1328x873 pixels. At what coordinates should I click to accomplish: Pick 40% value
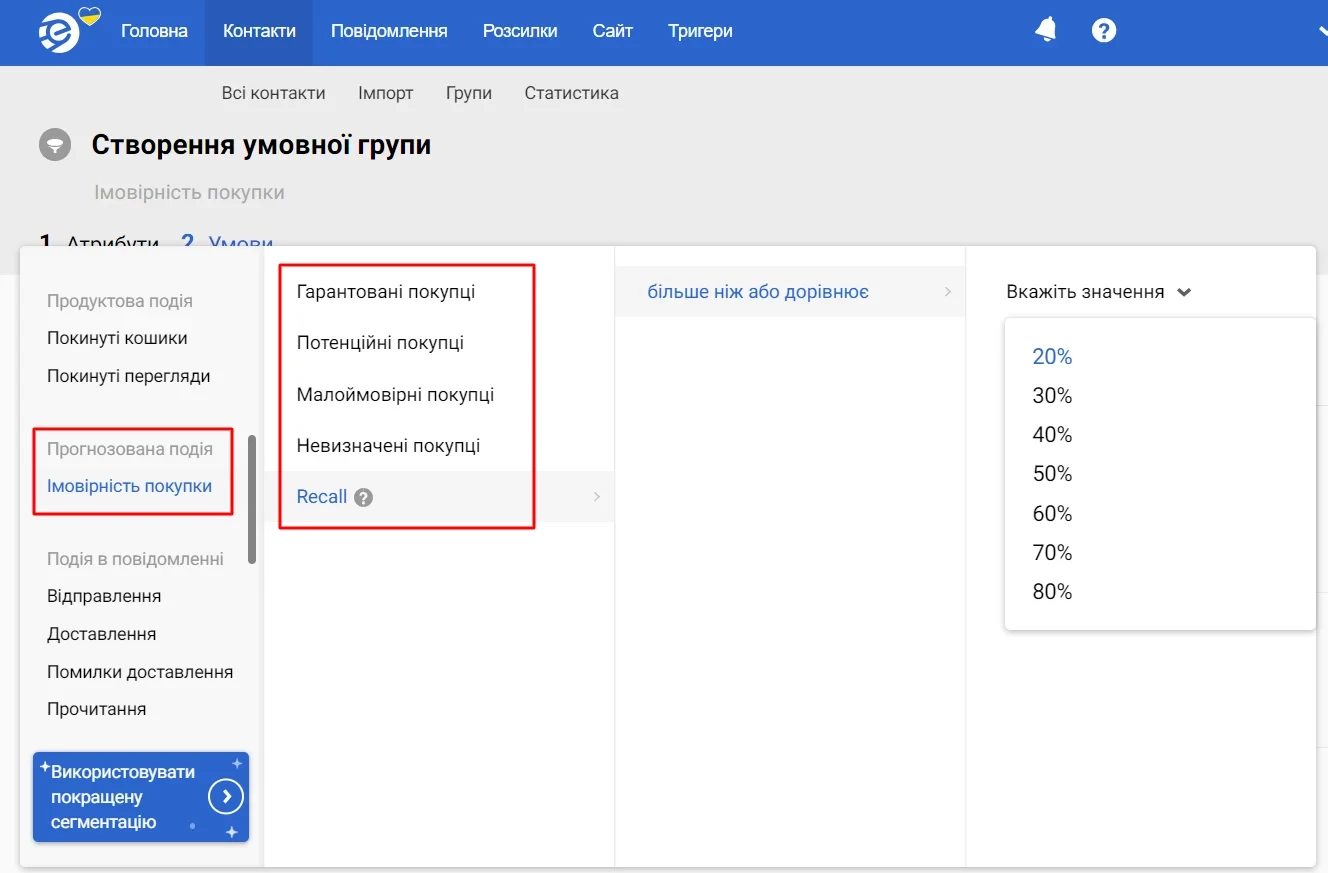(x=1052, y=435)
